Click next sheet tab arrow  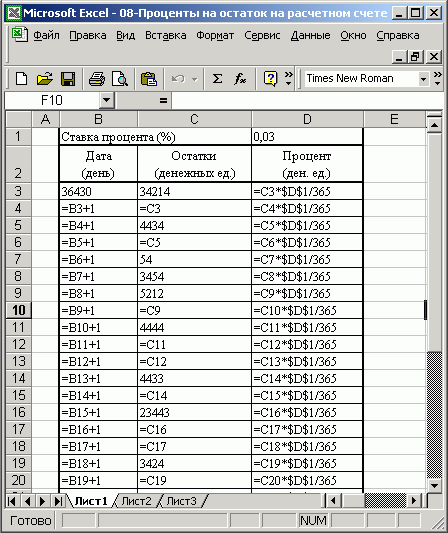pyautogui.click(x=42, y=501)
